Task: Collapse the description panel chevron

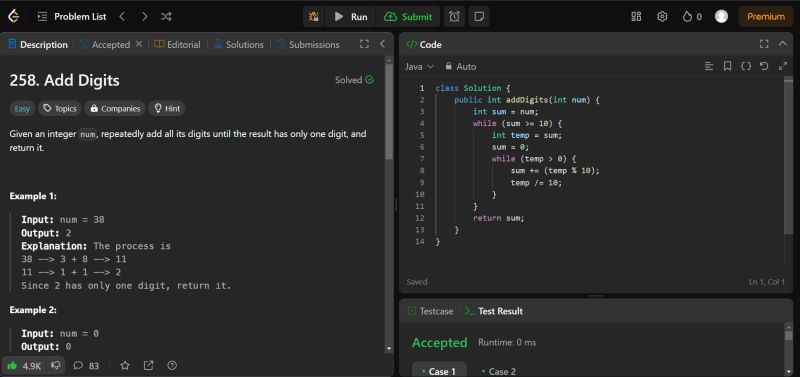Action: (383, 44)
